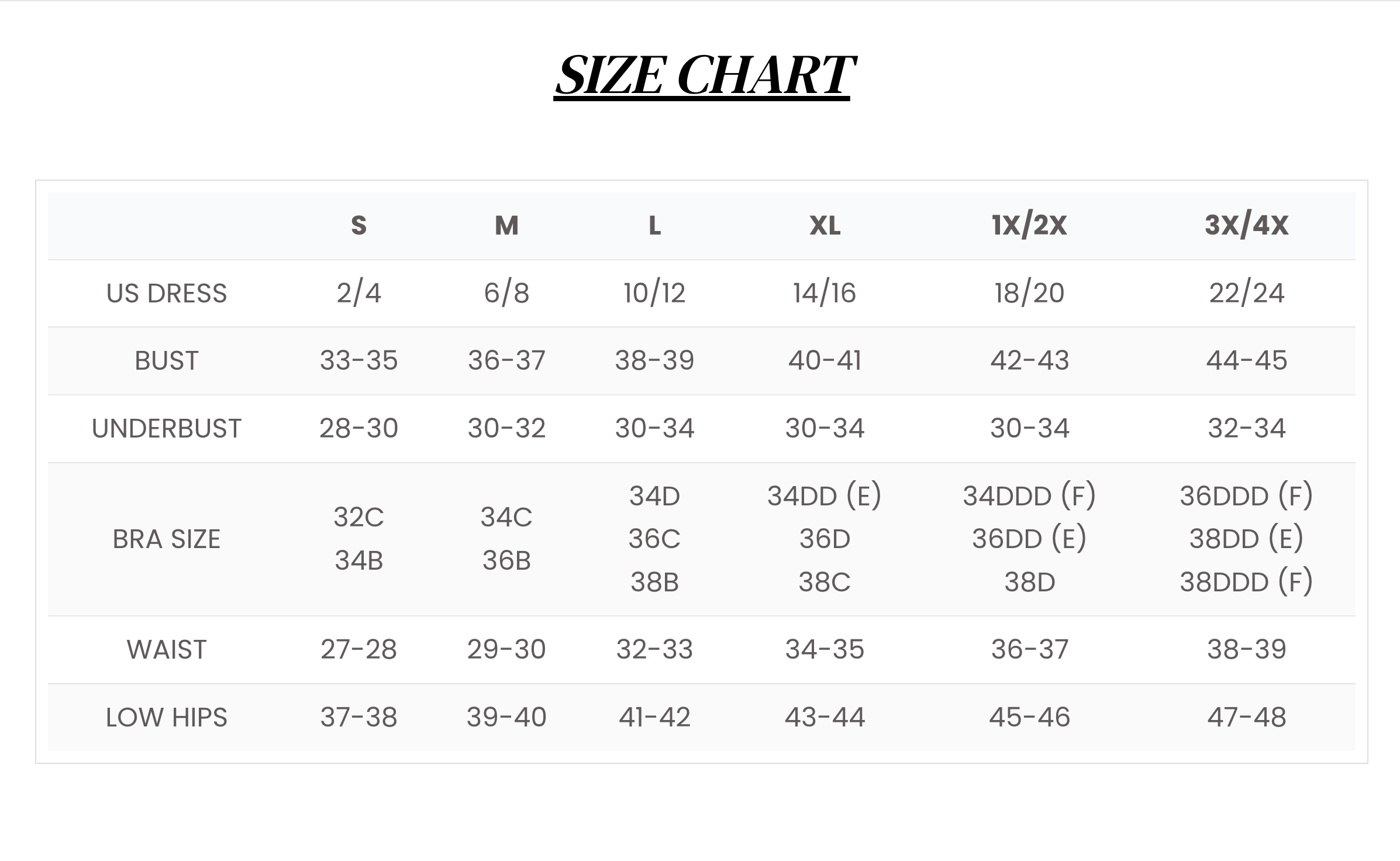Click the 3X/4X size header
Screen dimensions: 1400x861
tap(1246, 226)
